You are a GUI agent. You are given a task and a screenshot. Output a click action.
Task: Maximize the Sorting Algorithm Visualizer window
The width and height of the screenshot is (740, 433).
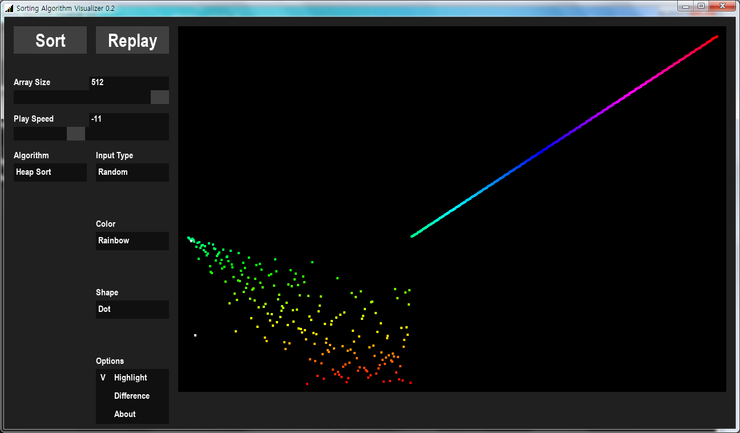click(x=701, y=6)
